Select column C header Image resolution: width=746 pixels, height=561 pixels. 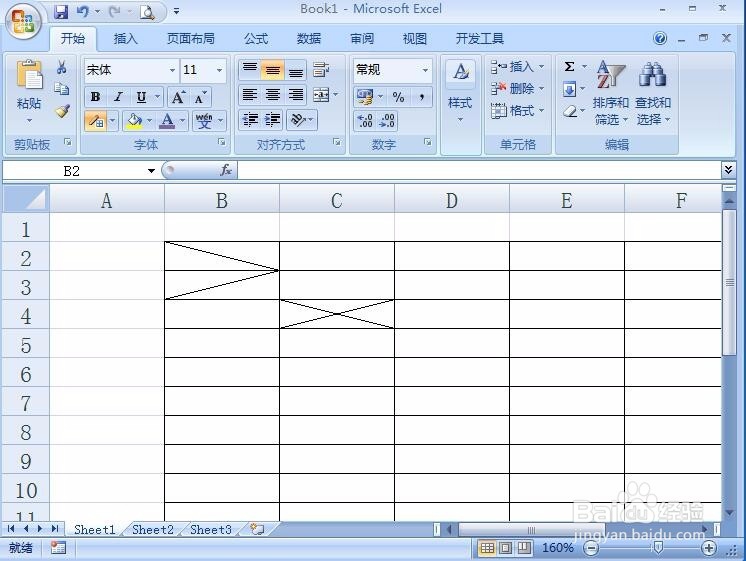[337, 200]
